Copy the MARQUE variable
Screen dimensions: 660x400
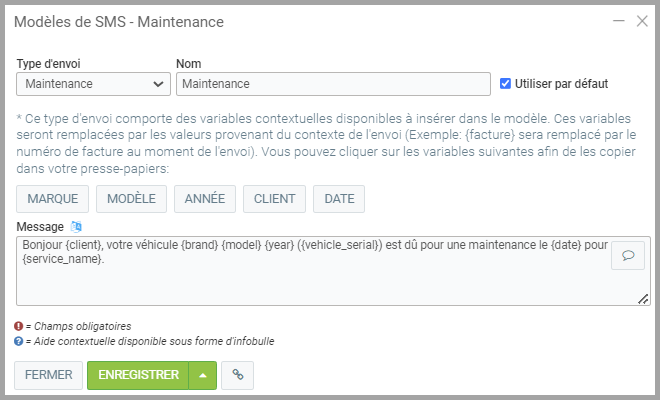click(x=53, y=199)
